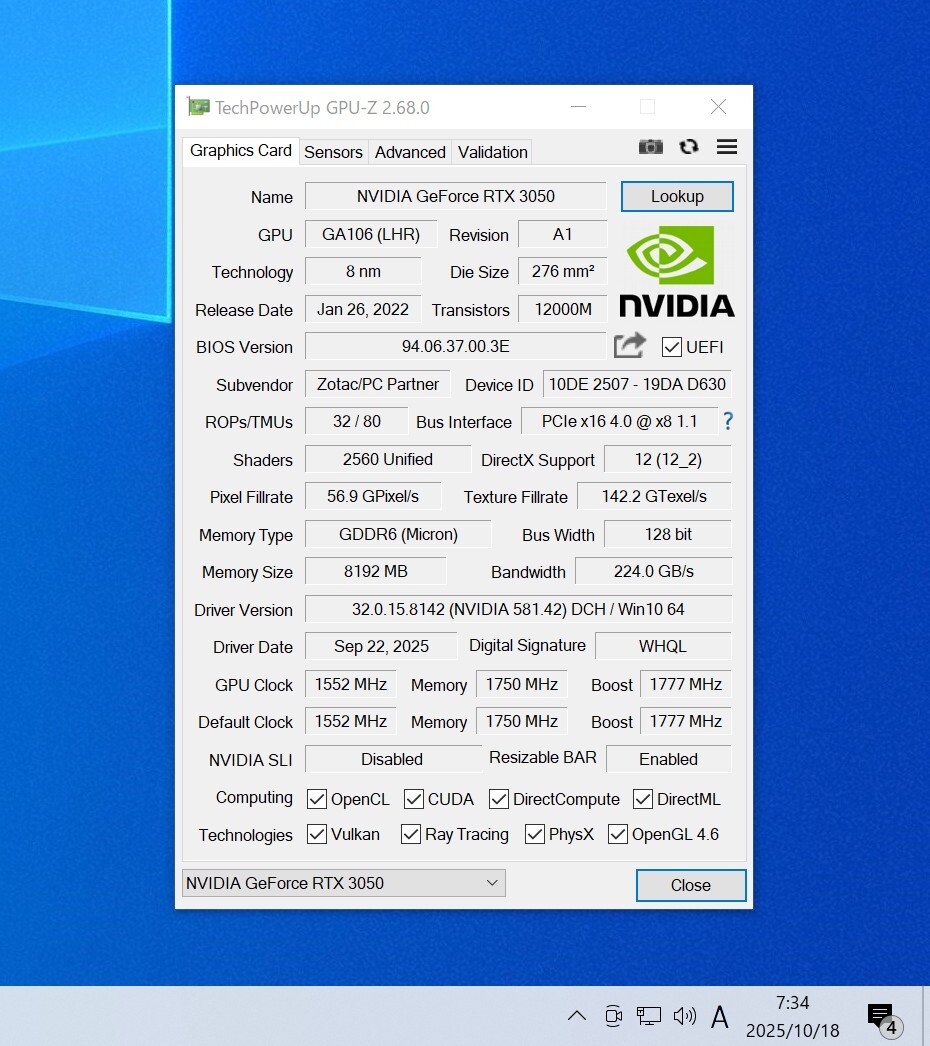Click the taskbar clock and date
This screenshot has width=930, height=1046.
click(x=792, y=1016)
